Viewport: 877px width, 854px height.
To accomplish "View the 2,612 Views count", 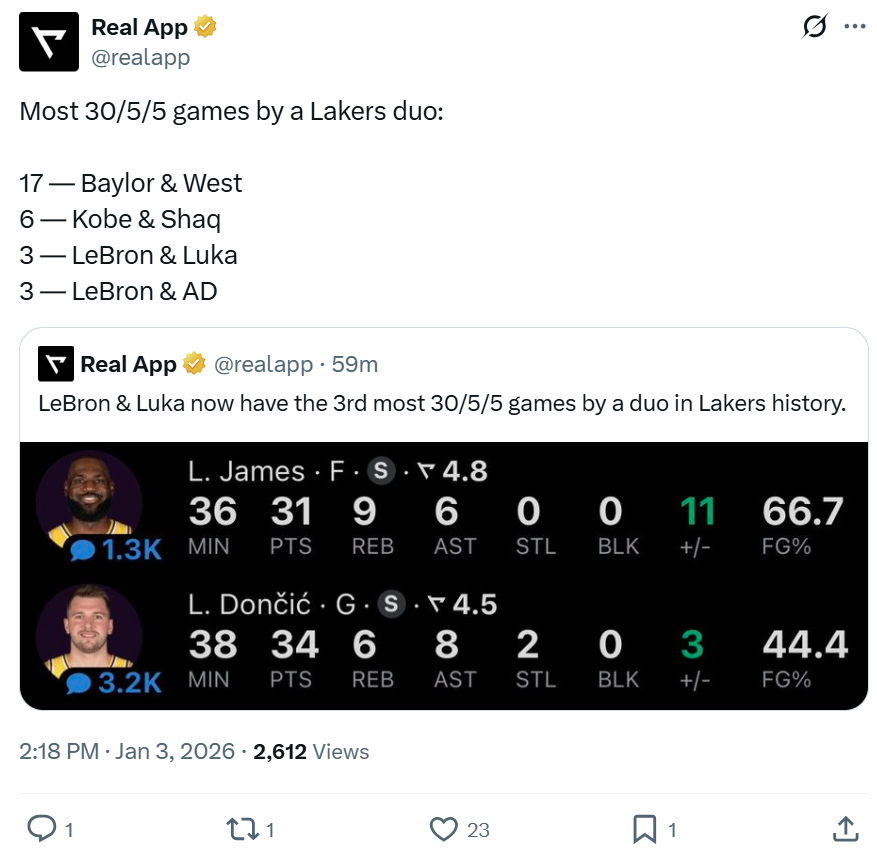I will point(311,752).
